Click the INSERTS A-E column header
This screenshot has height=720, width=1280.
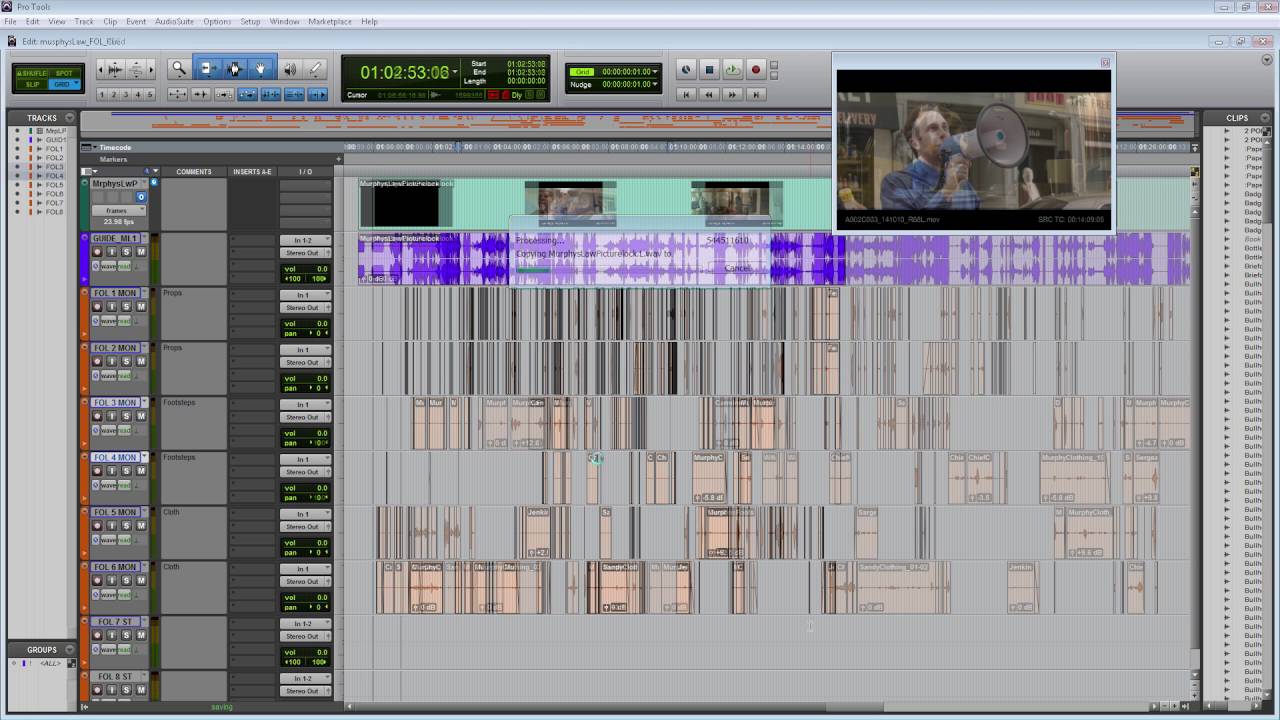pos(252,171)
